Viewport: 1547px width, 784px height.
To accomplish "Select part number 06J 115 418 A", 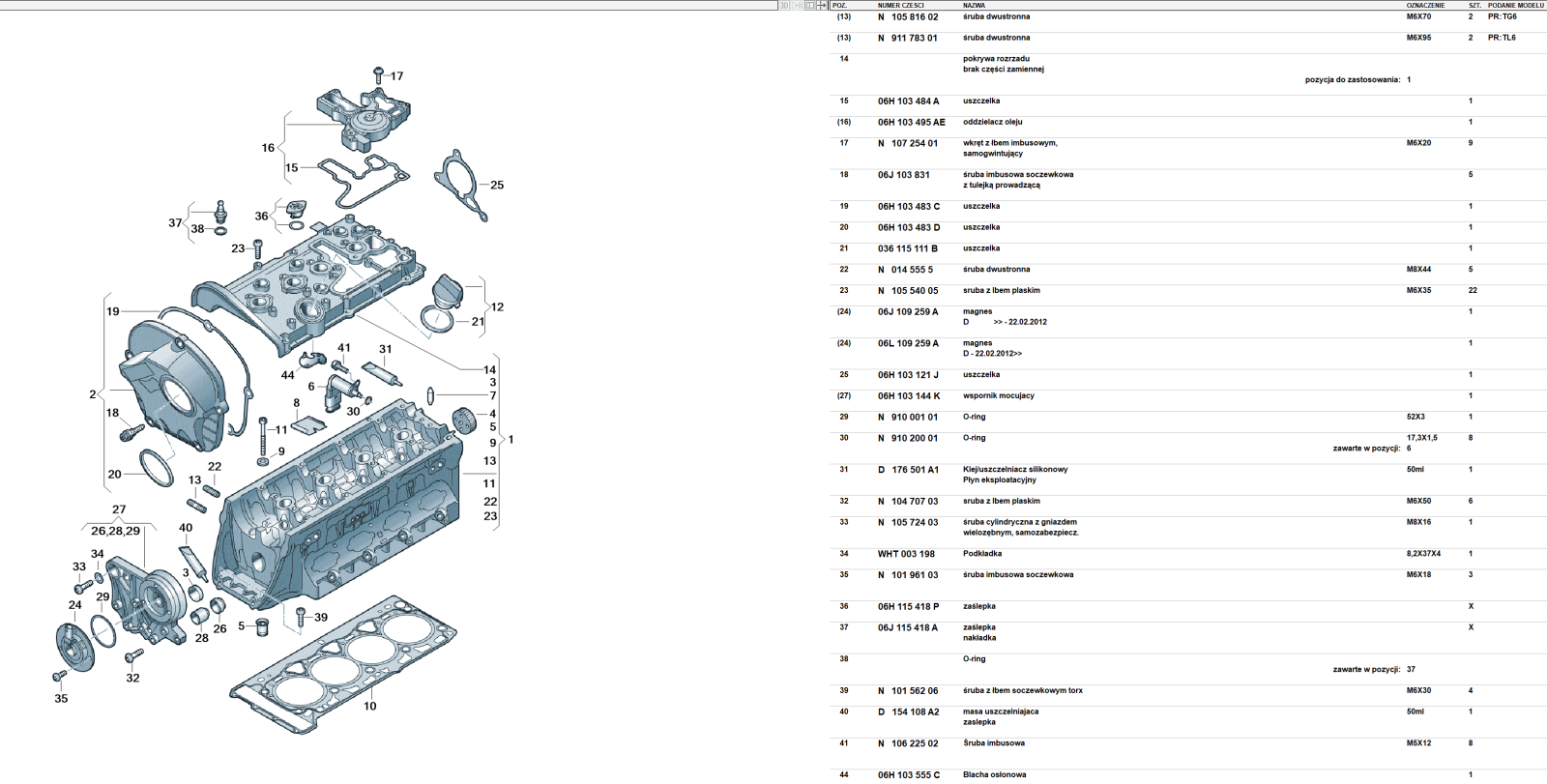I will click(907, 628).
